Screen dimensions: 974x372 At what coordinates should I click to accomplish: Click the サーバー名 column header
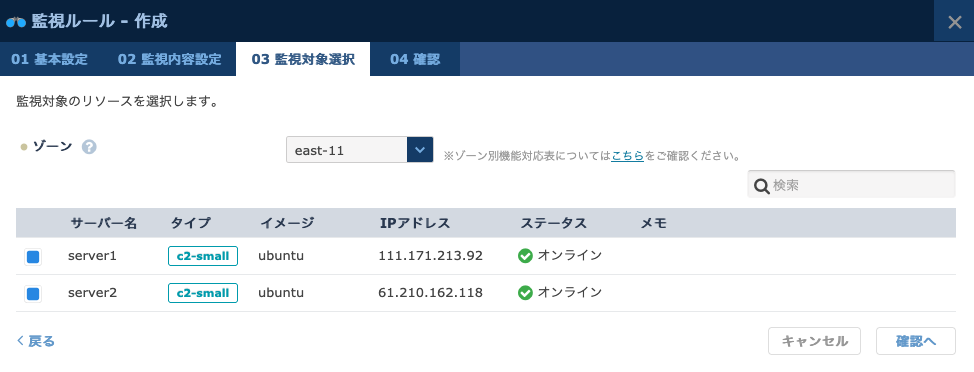coord(104,223)
